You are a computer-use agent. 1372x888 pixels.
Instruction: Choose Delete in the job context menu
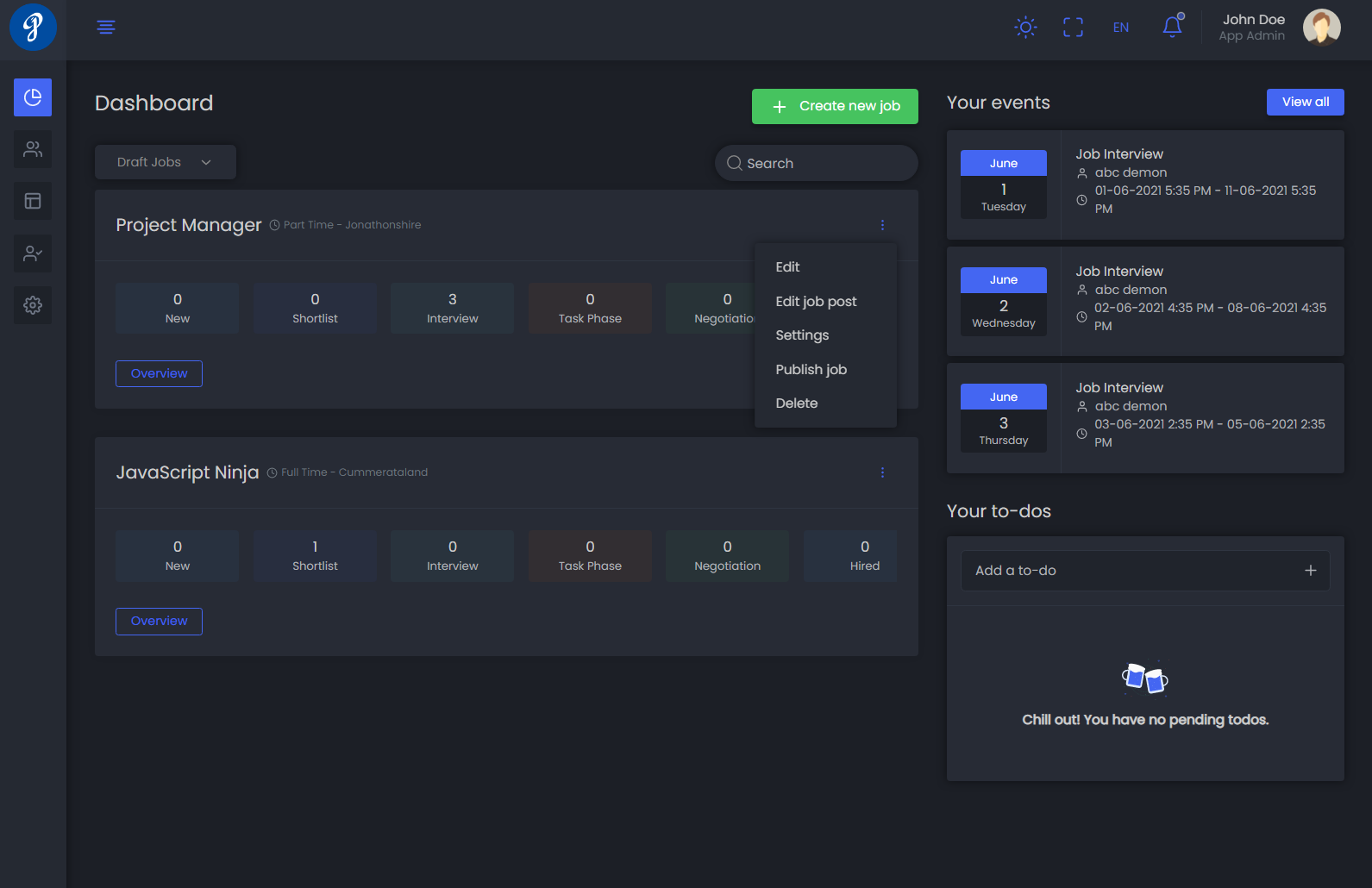point(796,403)
